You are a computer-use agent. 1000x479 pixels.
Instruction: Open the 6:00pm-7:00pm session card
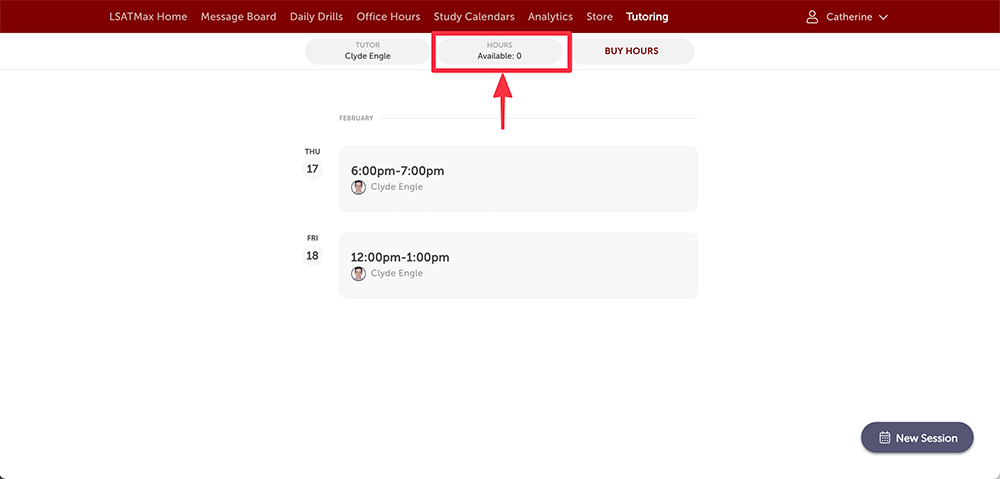click(x=518, y=179)
